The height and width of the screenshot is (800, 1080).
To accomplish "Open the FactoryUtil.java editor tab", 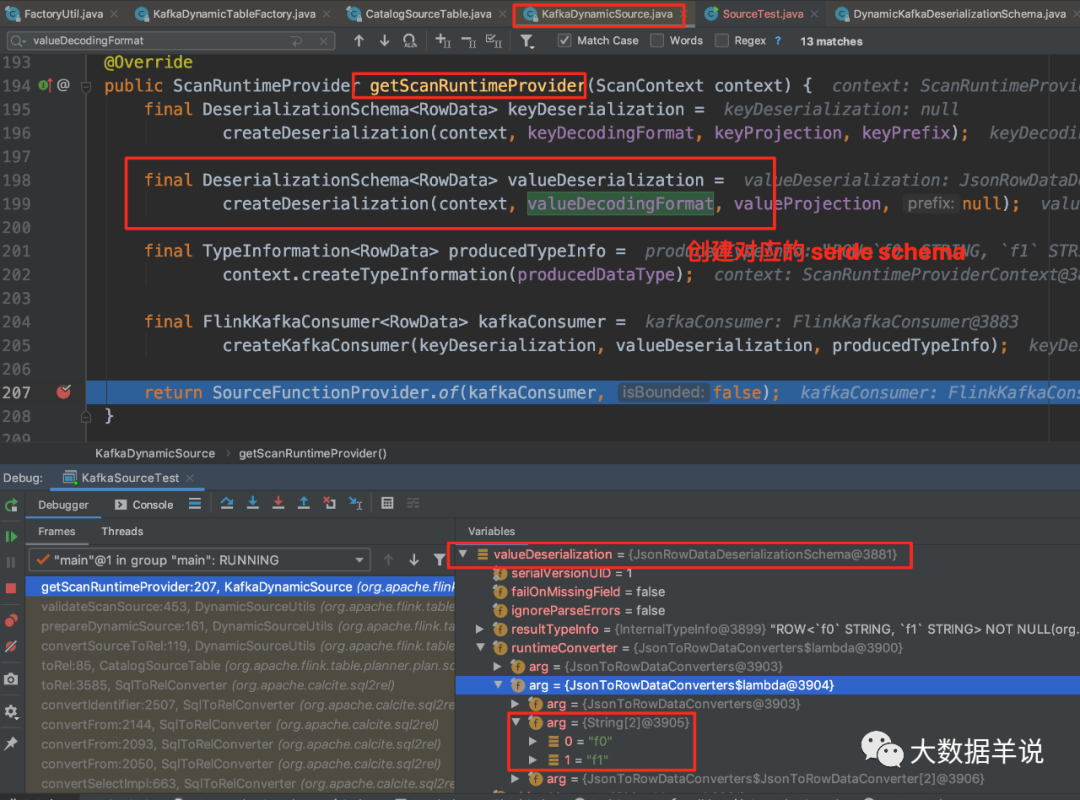I will (54, 13).
